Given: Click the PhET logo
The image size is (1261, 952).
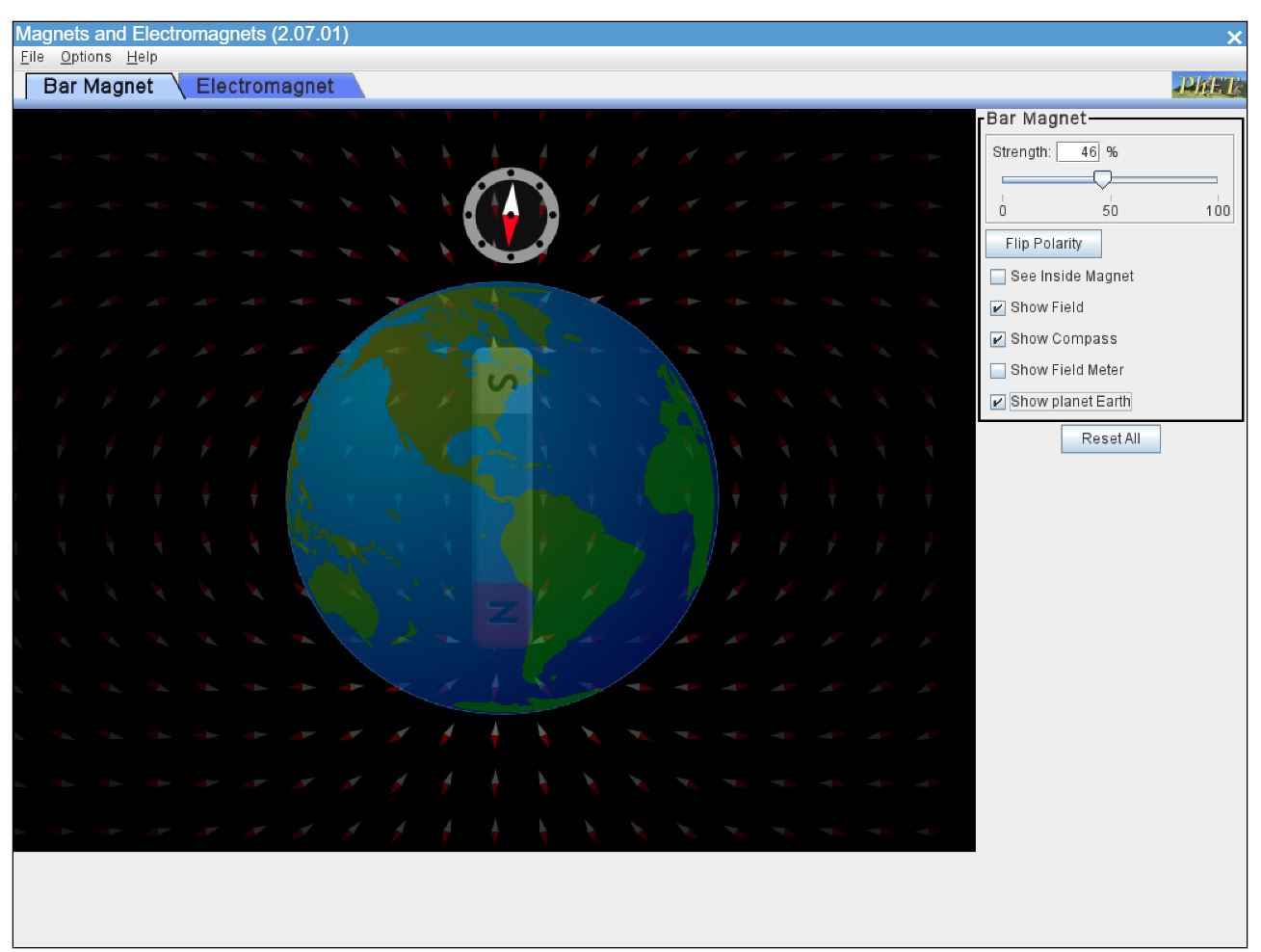Looking at the screenshot, I should (x=1208, y=86).
